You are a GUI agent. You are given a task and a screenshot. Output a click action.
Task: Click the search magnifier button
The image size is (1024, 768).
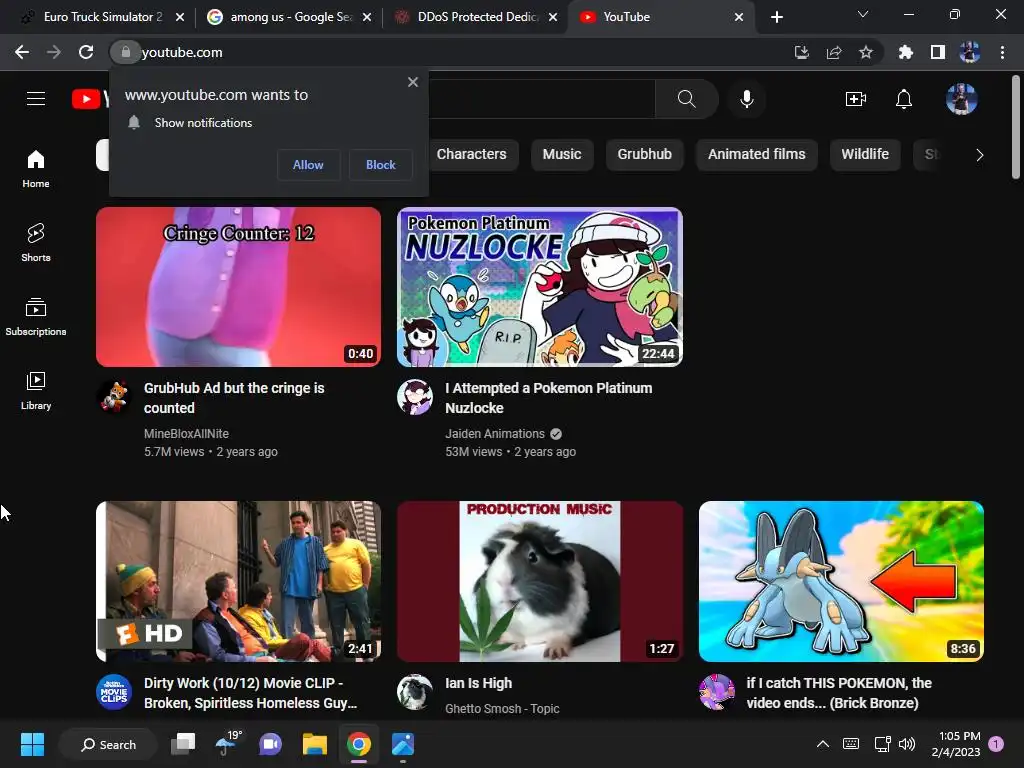pyautogui.click(x=686, y=99)
